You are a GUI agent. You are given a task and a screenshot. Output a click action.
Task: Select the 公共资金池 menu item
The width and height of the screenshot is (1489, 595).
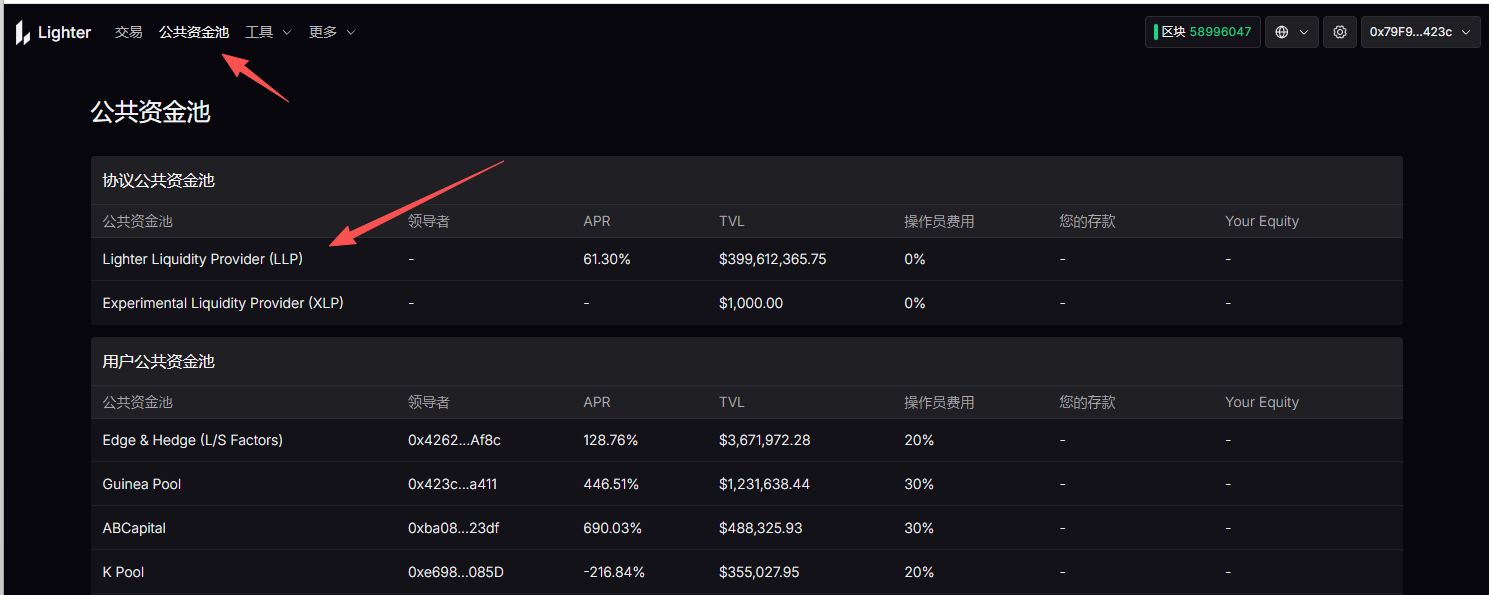tap(194, 31)
